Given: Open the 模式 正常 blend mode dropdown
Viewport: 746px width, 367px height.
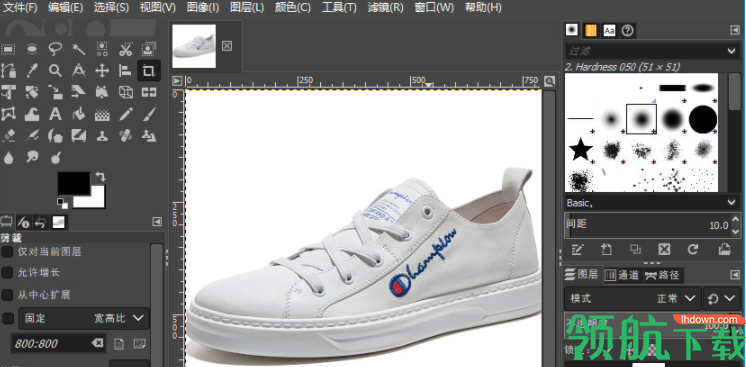Looking at the screenshot, I should coord(632,298).
